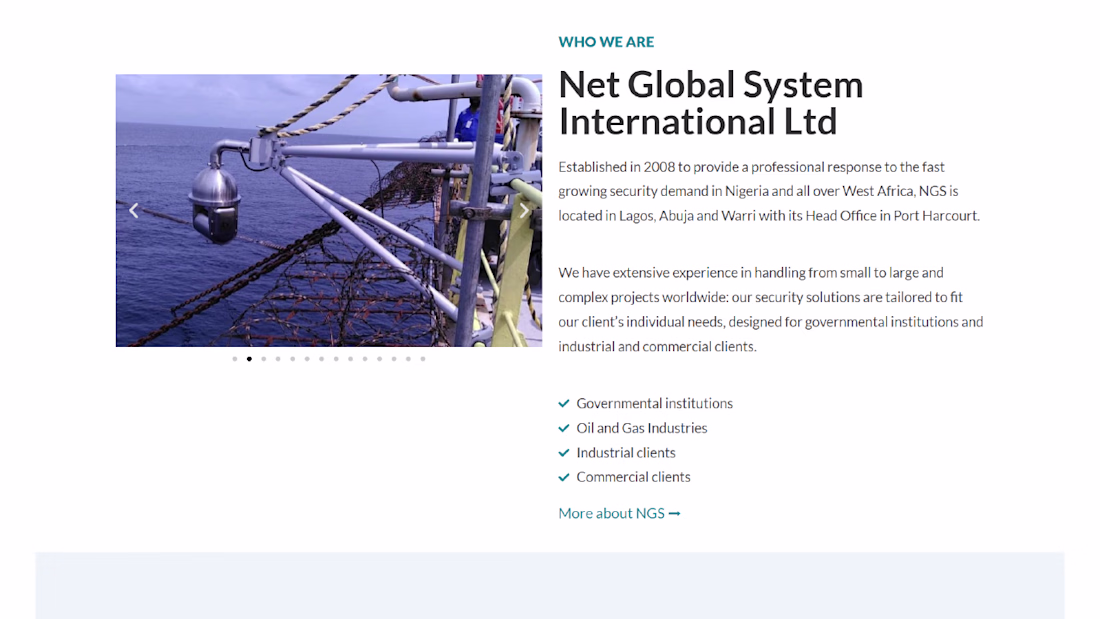
Task: Jump to the fourth carousel dot
Action: (x=279, y=359)
